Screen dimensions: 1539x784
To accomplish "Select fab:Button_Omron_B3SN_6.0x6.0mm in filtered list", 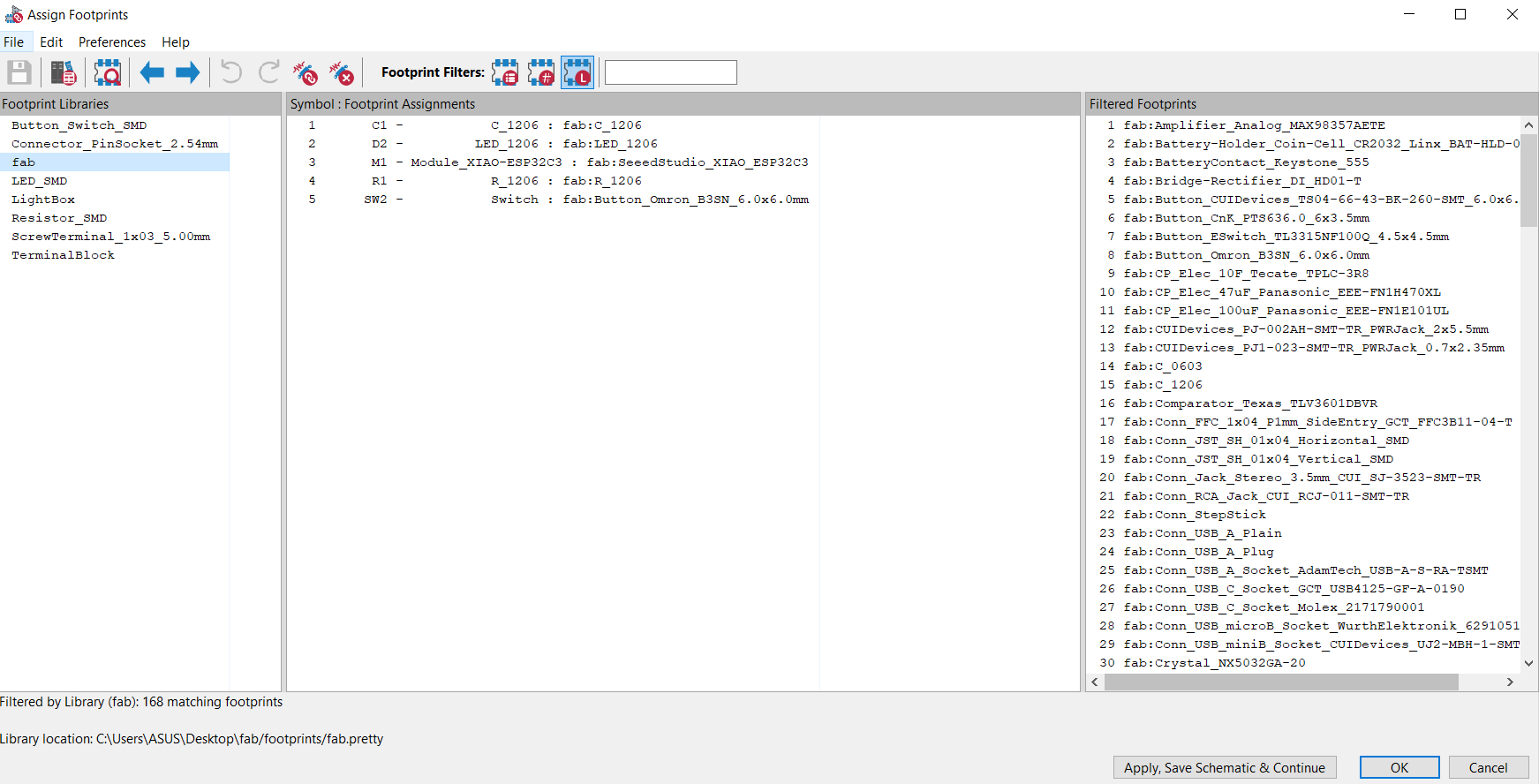I will tap(1247, 255).
